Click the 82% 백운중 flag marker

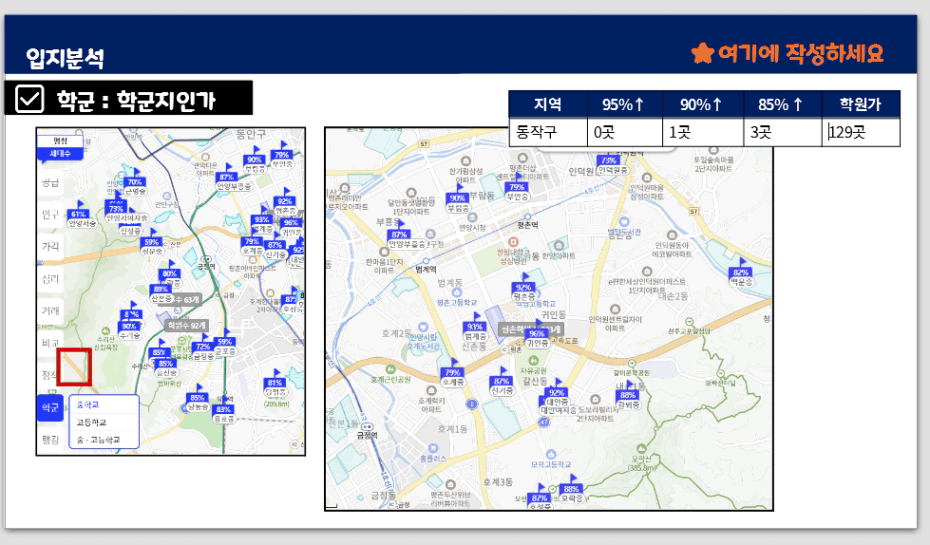(741, 274)
